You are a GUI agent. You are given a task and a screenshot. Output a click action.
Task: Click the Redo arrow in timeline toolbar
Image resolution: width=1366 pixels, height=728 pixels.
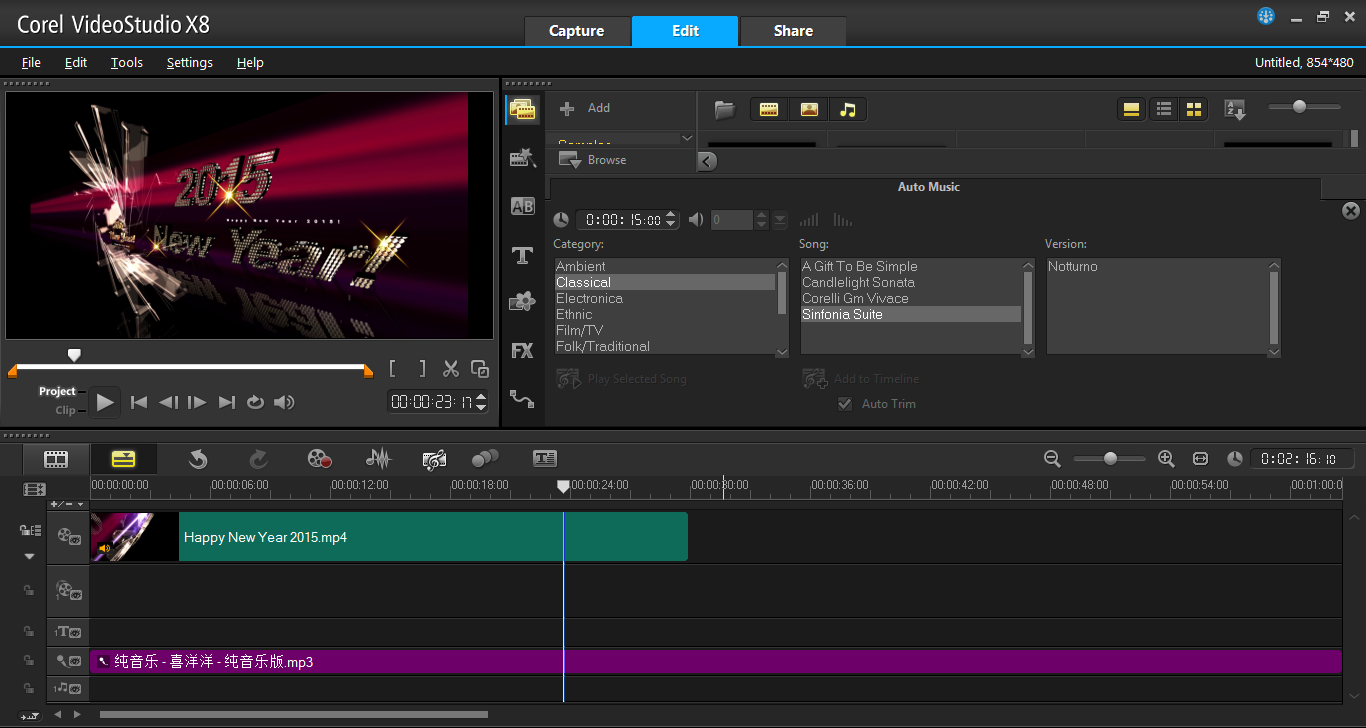pyautogui.click(x=258, y=459)
